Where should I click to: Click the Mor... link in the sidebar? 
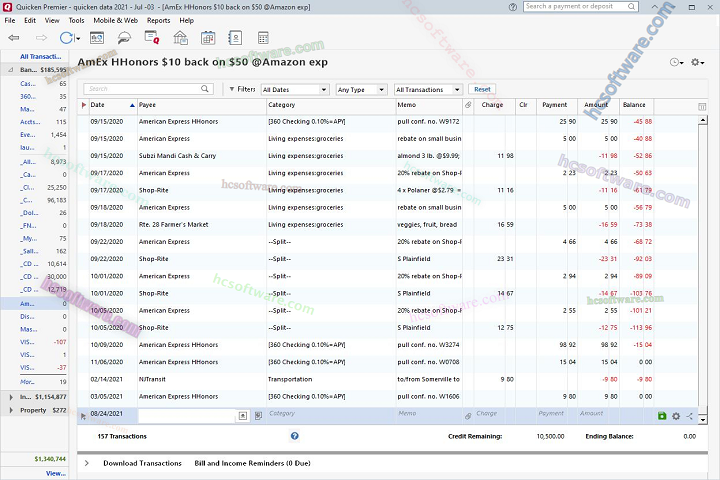27,382
